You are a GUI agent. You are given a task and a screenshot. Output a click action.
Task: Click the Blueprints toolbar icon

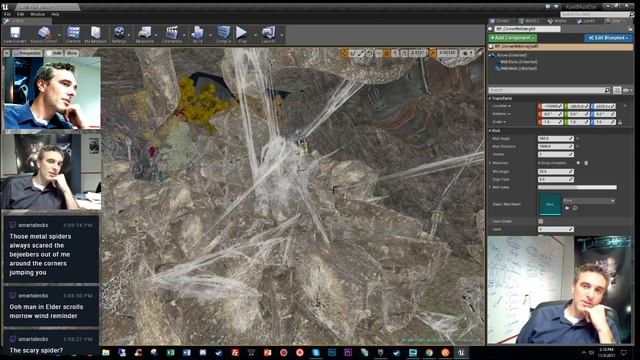click(144, 34)
